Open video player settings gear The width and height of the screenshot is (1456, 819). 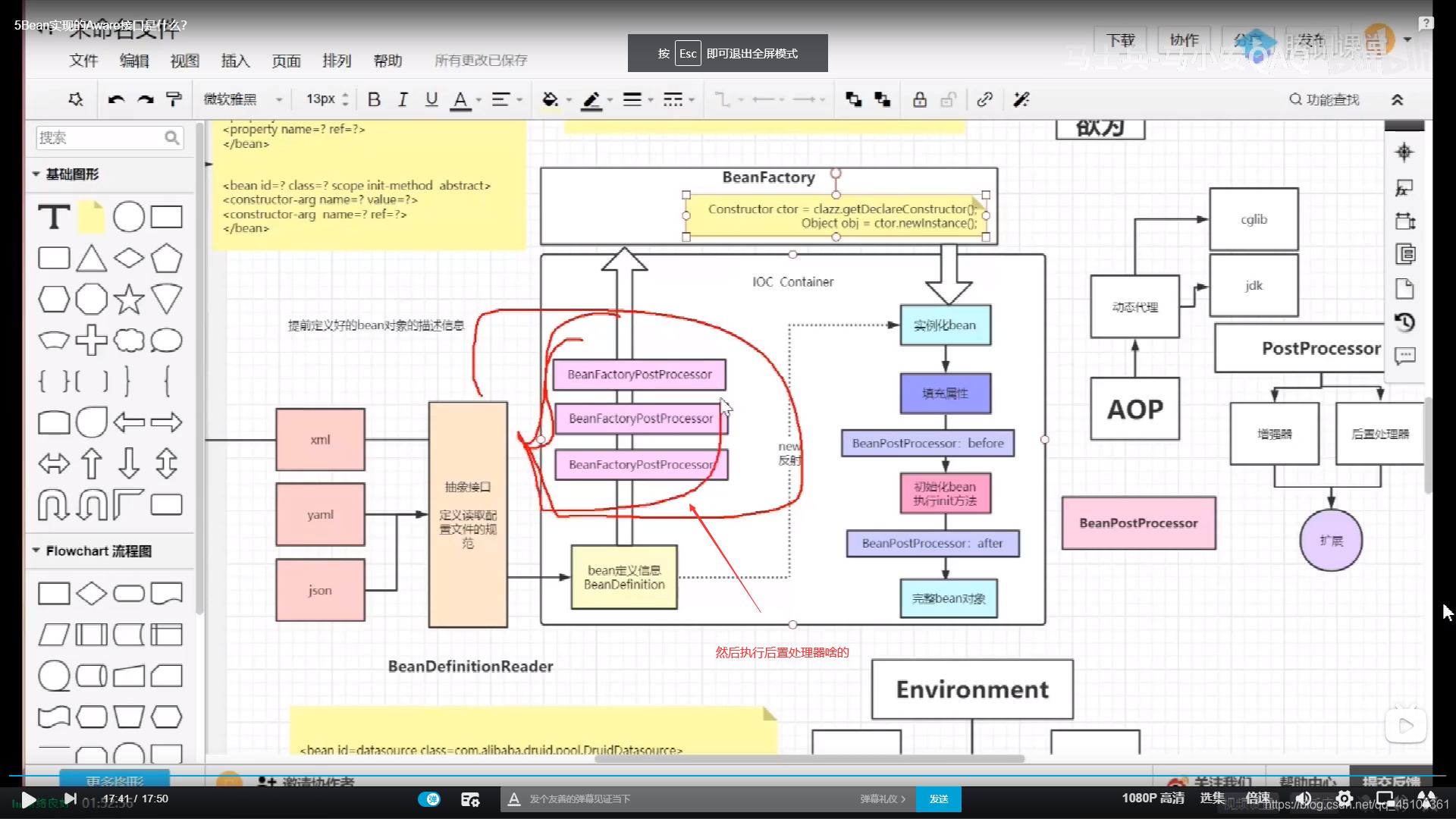1345,799
